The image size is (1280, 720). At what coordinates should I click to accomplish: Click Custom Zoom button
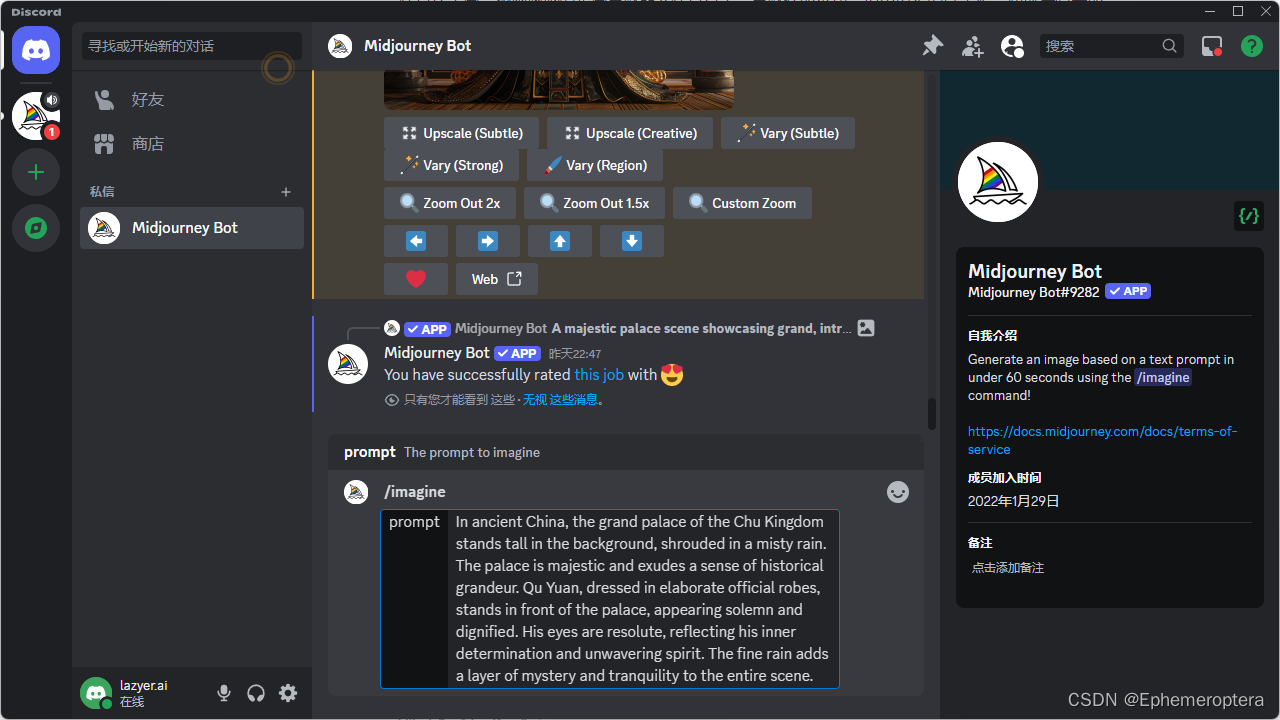(x=742, y=203)
